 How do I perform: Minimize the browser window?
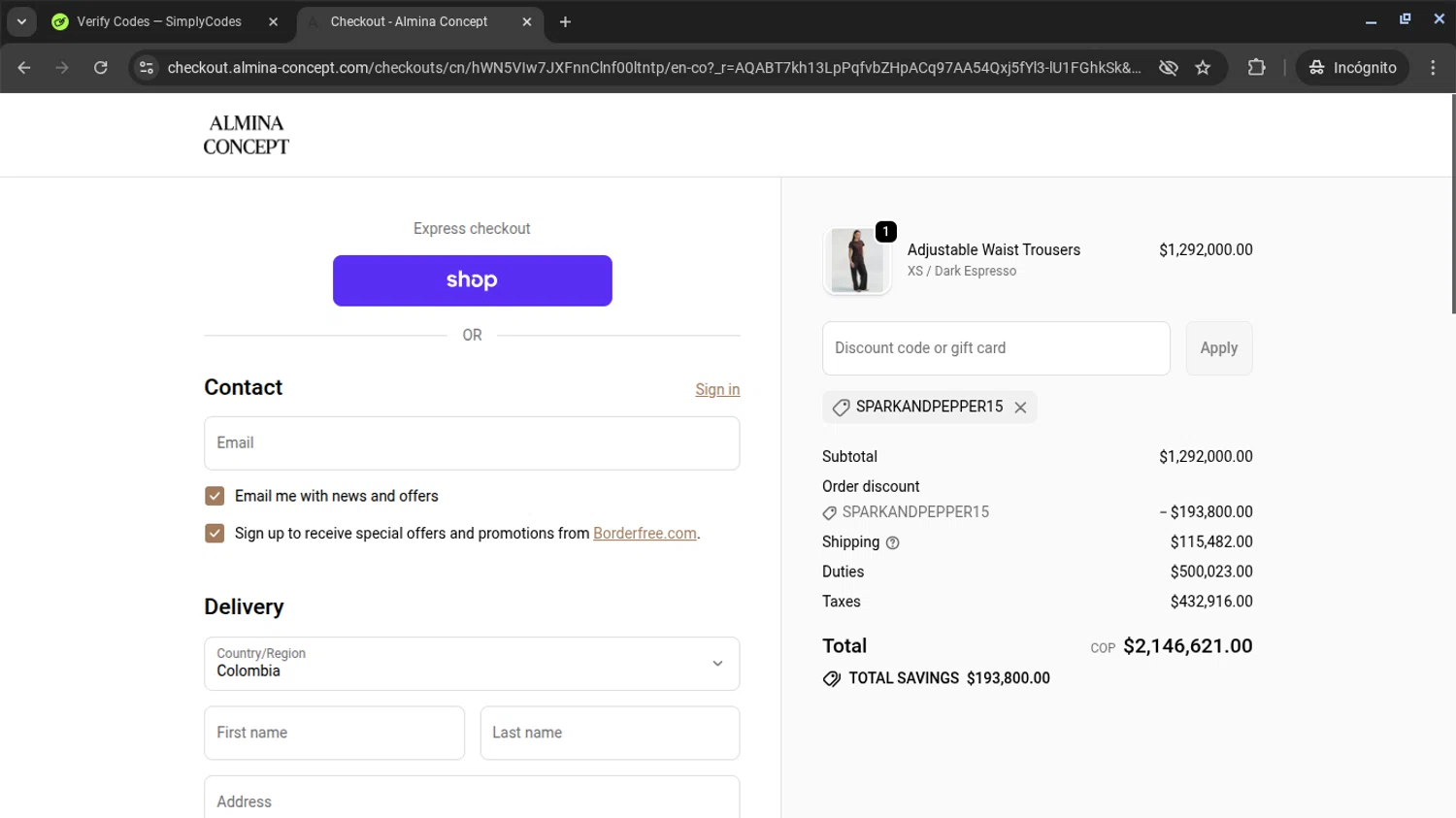[x=1371, y=20]
